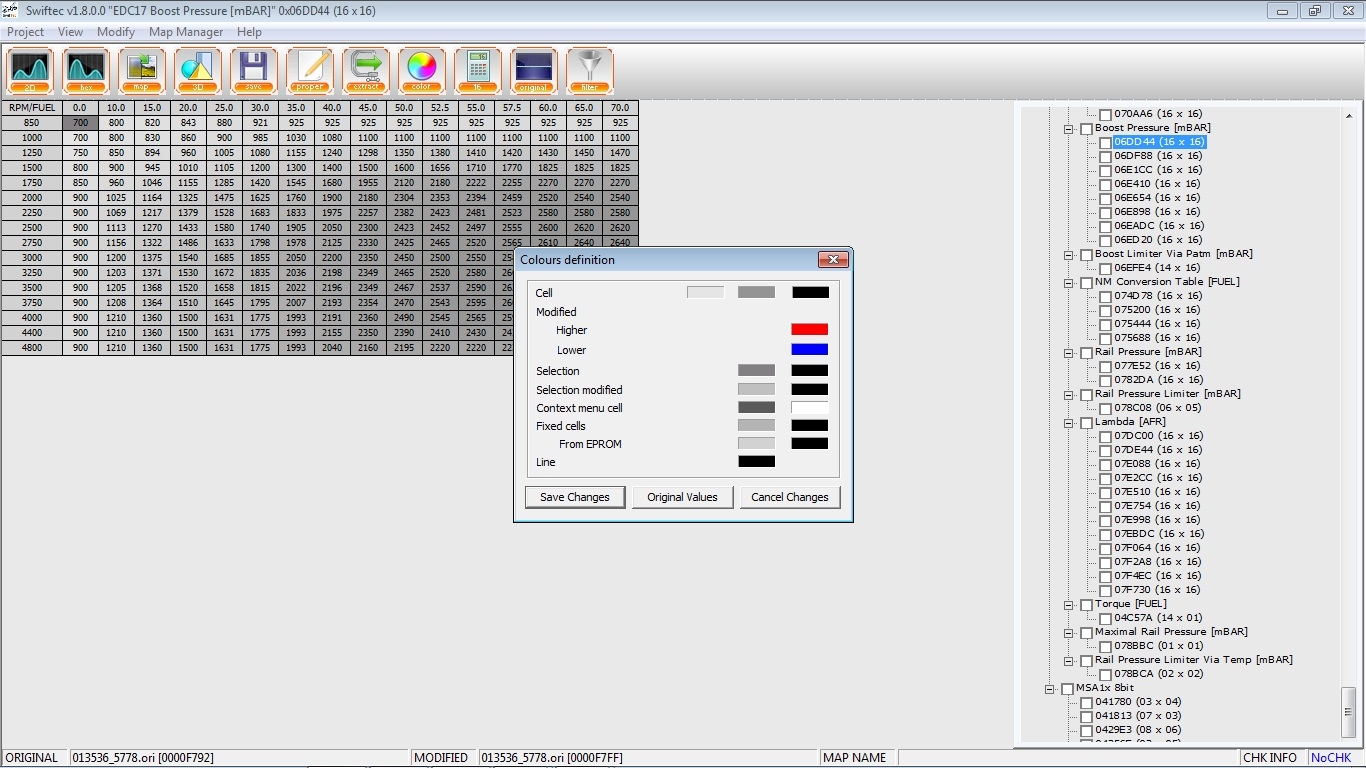Screen dimensions: 1366x768
Task: Pick the blue Lower modified colour swatch
Action: 810,349
